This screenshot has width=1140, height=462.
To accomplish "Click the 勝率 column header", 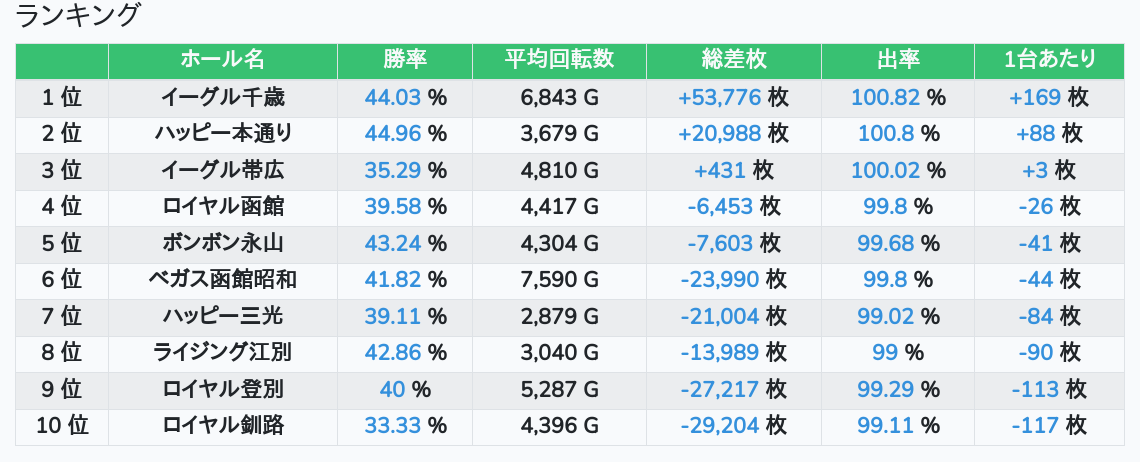I will [405, 60].
